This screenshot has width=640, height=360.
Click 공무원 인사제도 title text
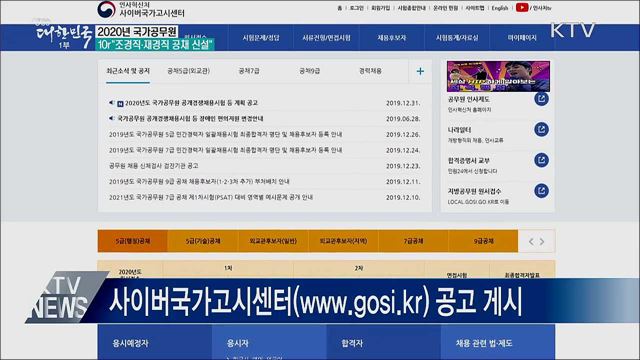(468, 99)
